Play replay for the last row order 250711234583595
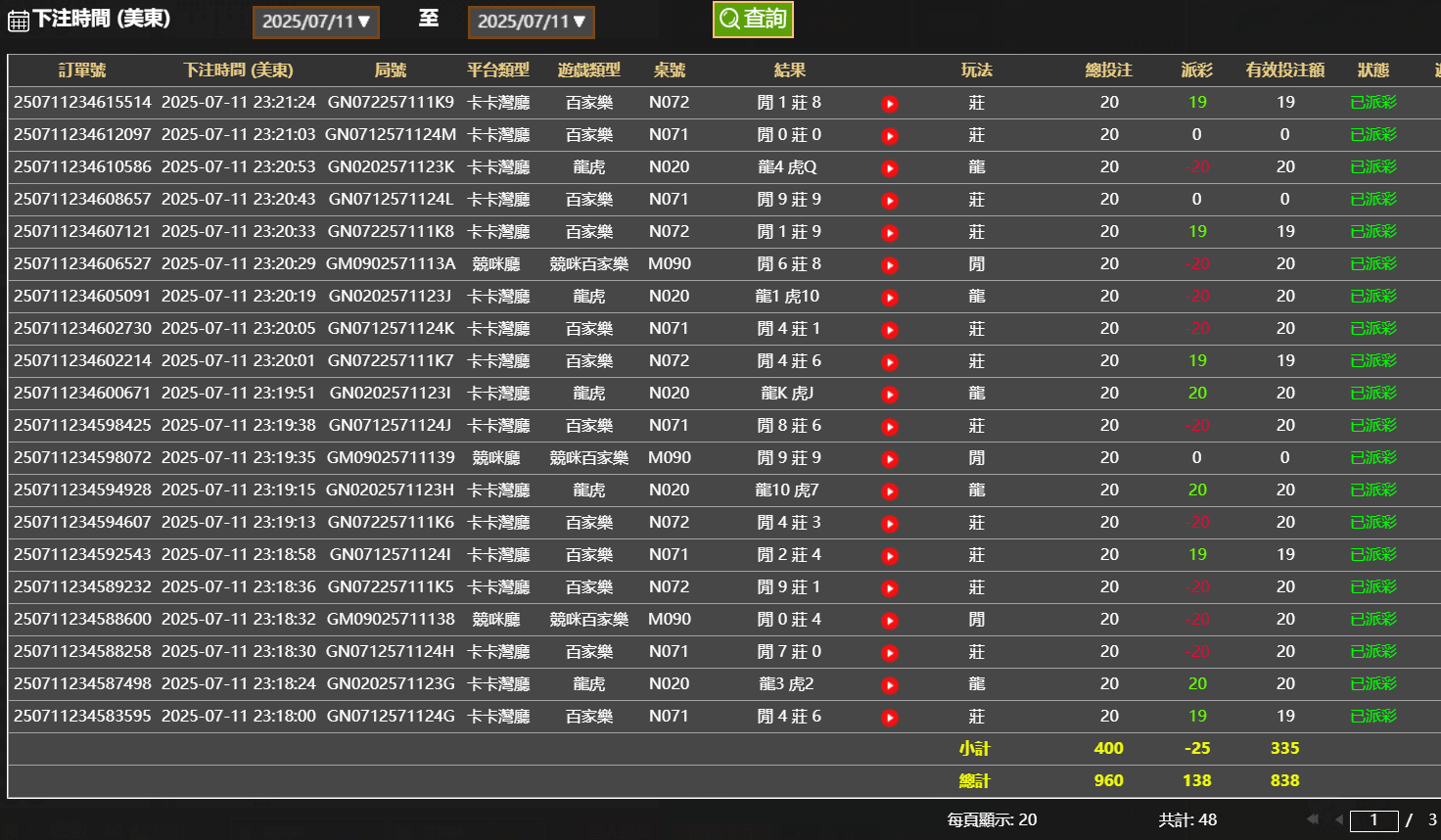This screenshot has width=1441, height=840. (x=889, y=717)
